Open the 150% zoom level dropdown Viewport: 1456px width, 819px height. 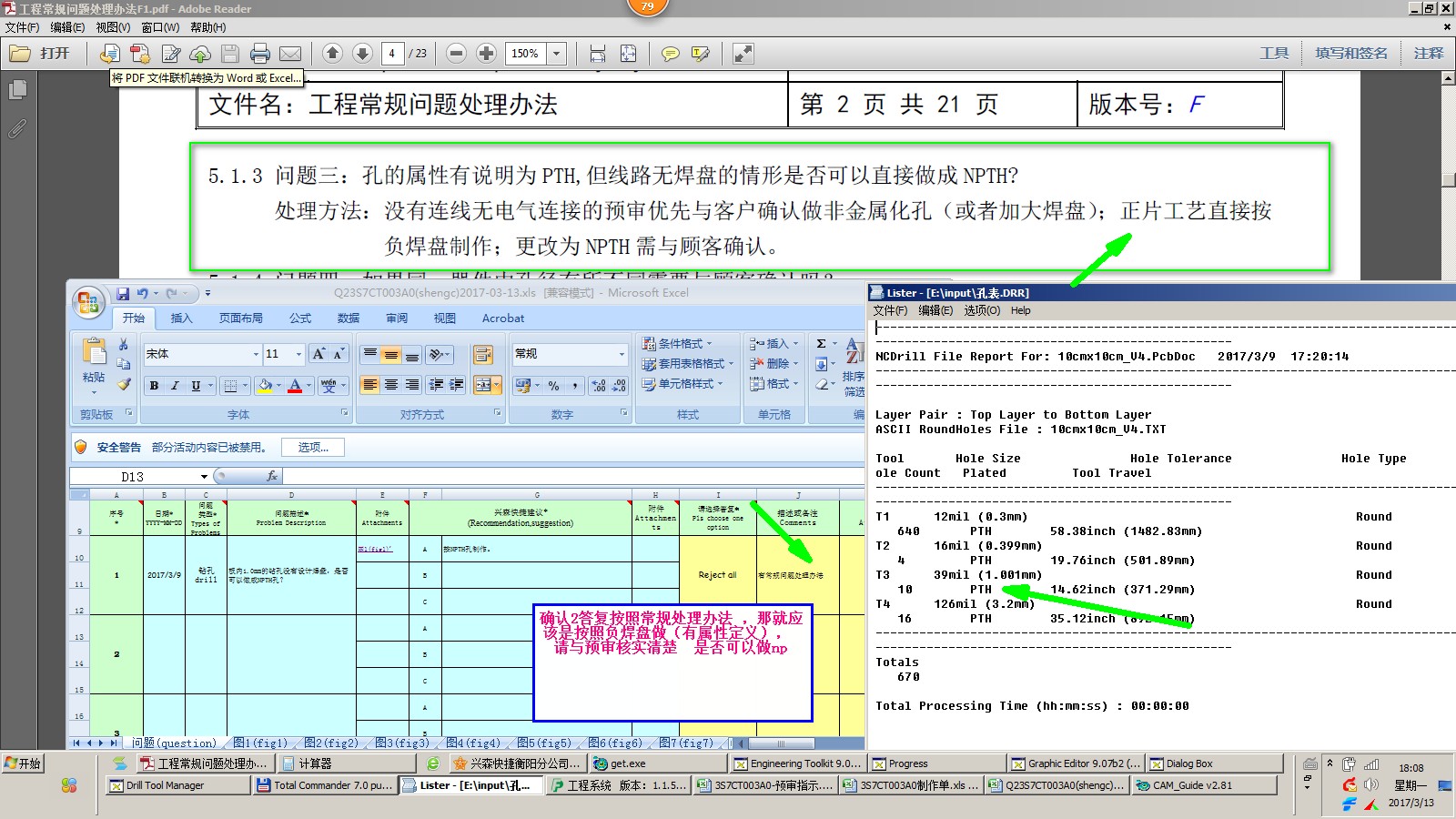click(557, 54)
